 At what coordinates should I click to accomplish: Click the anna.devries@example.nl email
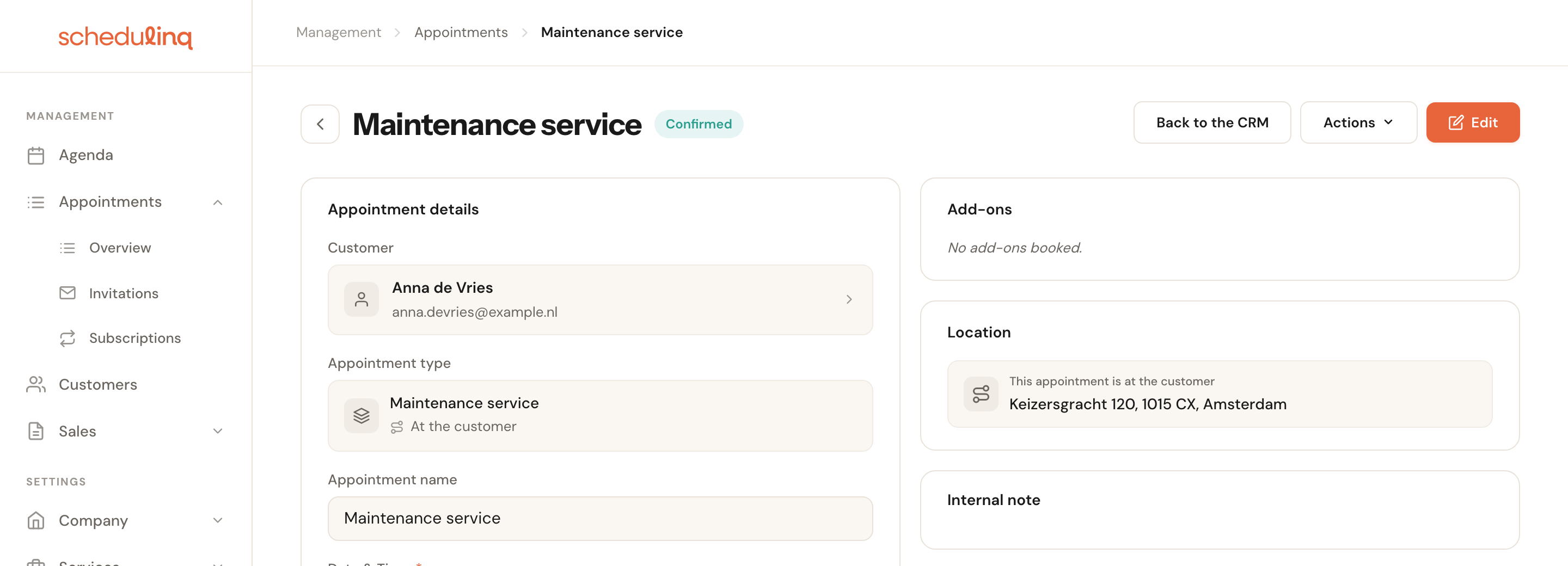(x=475, y=312)
